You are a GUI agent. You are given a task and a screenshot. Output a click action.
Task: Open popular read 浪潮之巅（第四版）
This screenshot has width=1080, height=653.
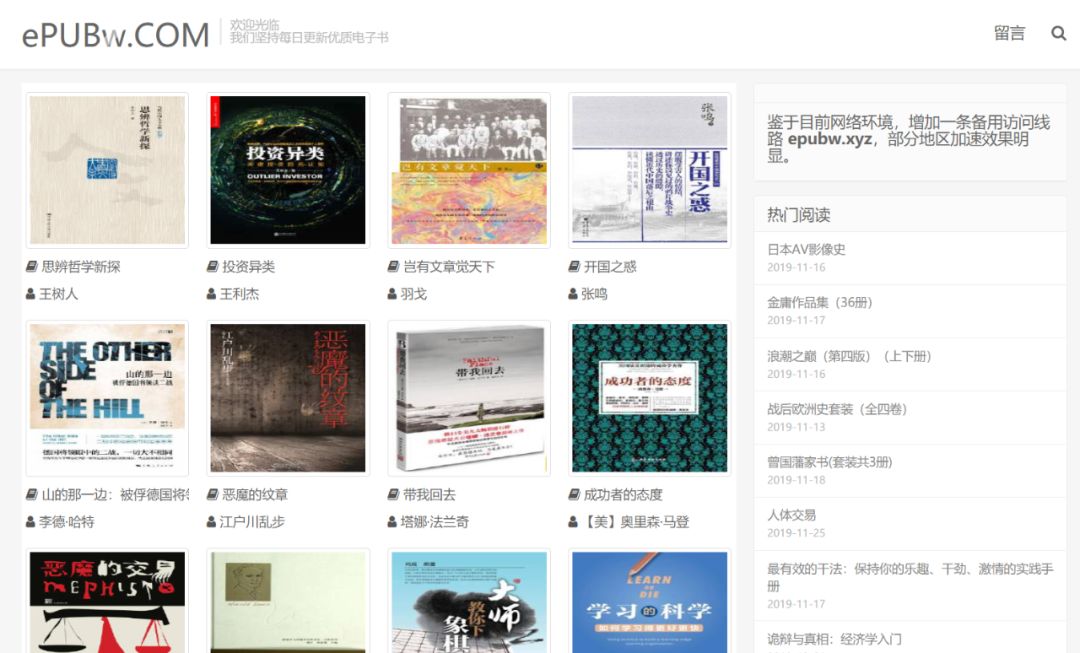tap(849, 356)
